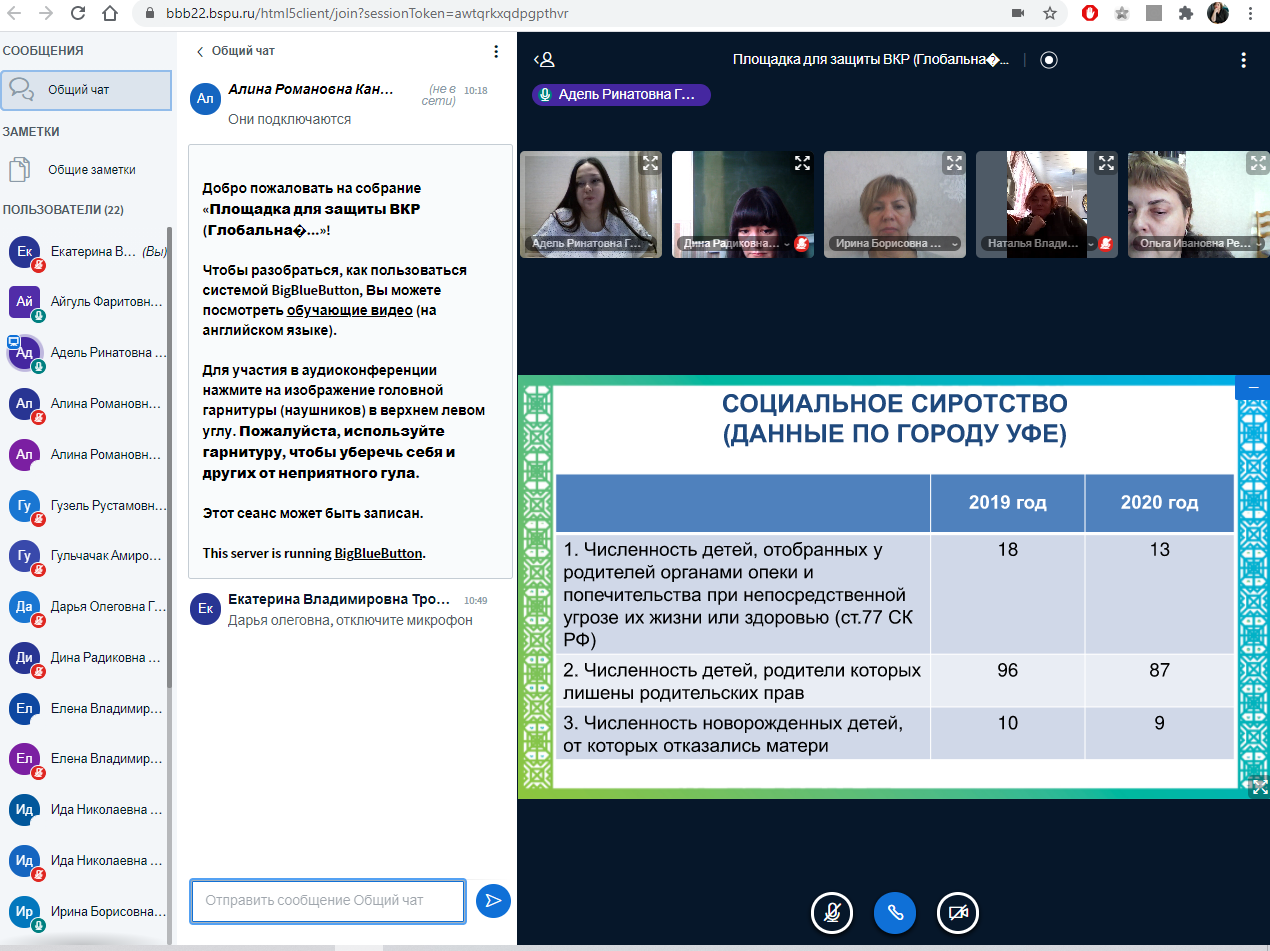Send the chat message with arrow button
This screenshot has width=1270, height=951.
pyautogui.click(x=493, y=900)
